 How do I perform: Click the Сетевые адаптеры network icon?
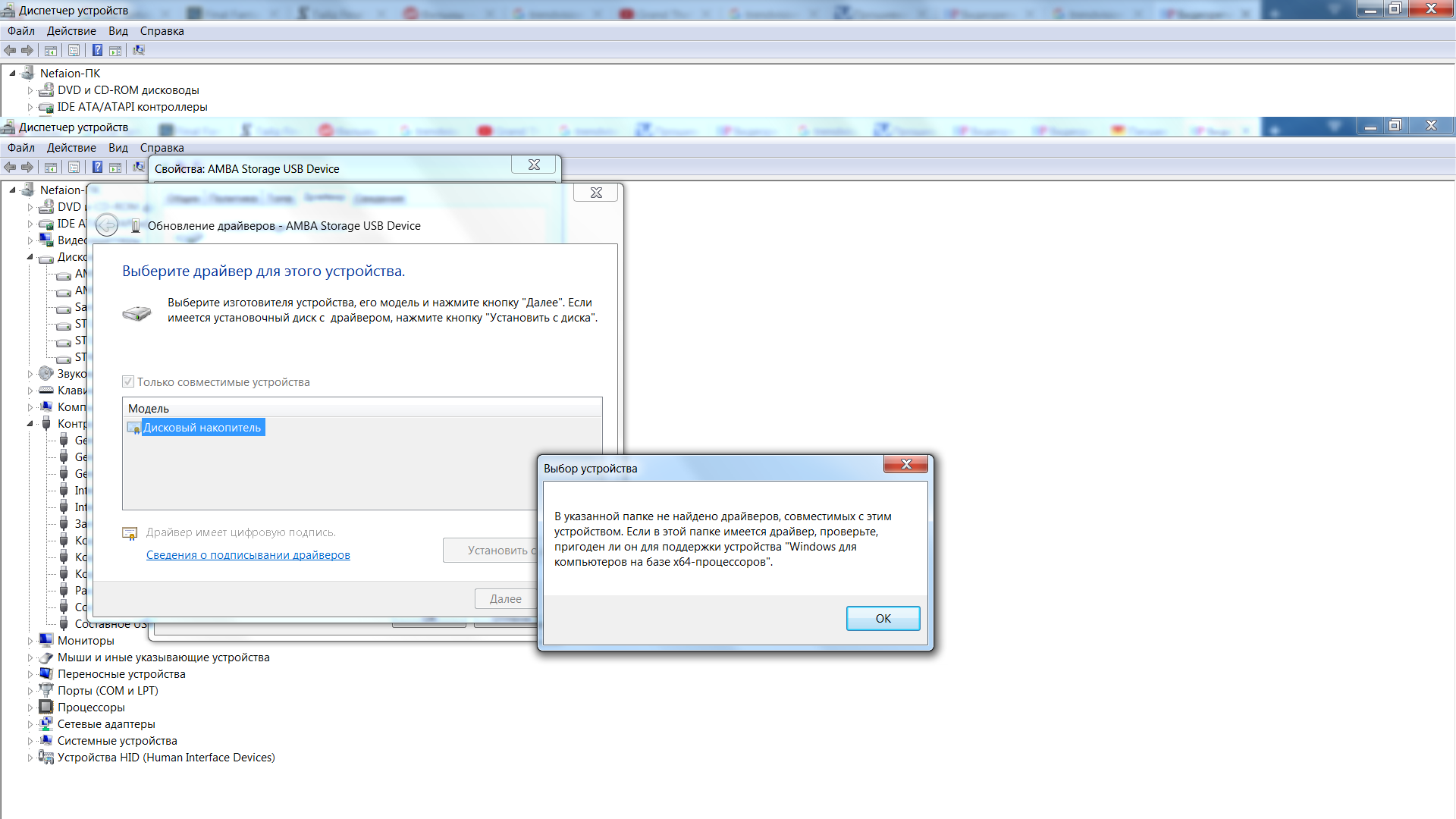pos(46,723)
